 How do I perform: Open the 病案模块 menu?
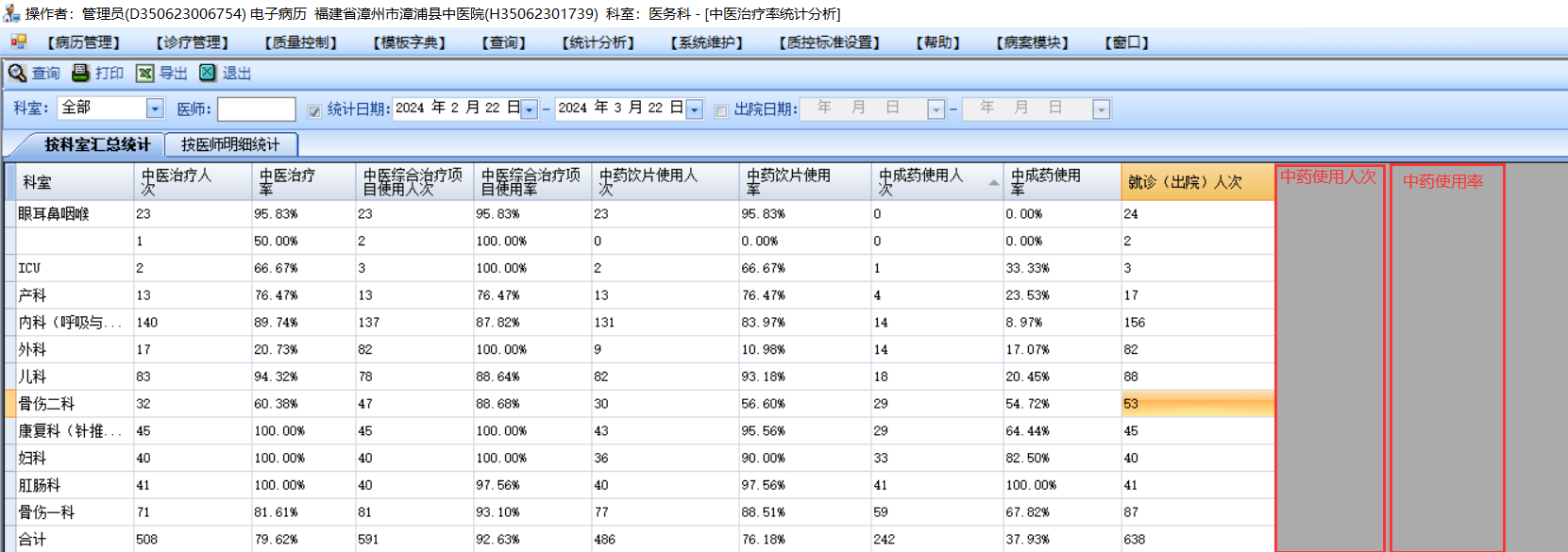(x=1033, y=42)
